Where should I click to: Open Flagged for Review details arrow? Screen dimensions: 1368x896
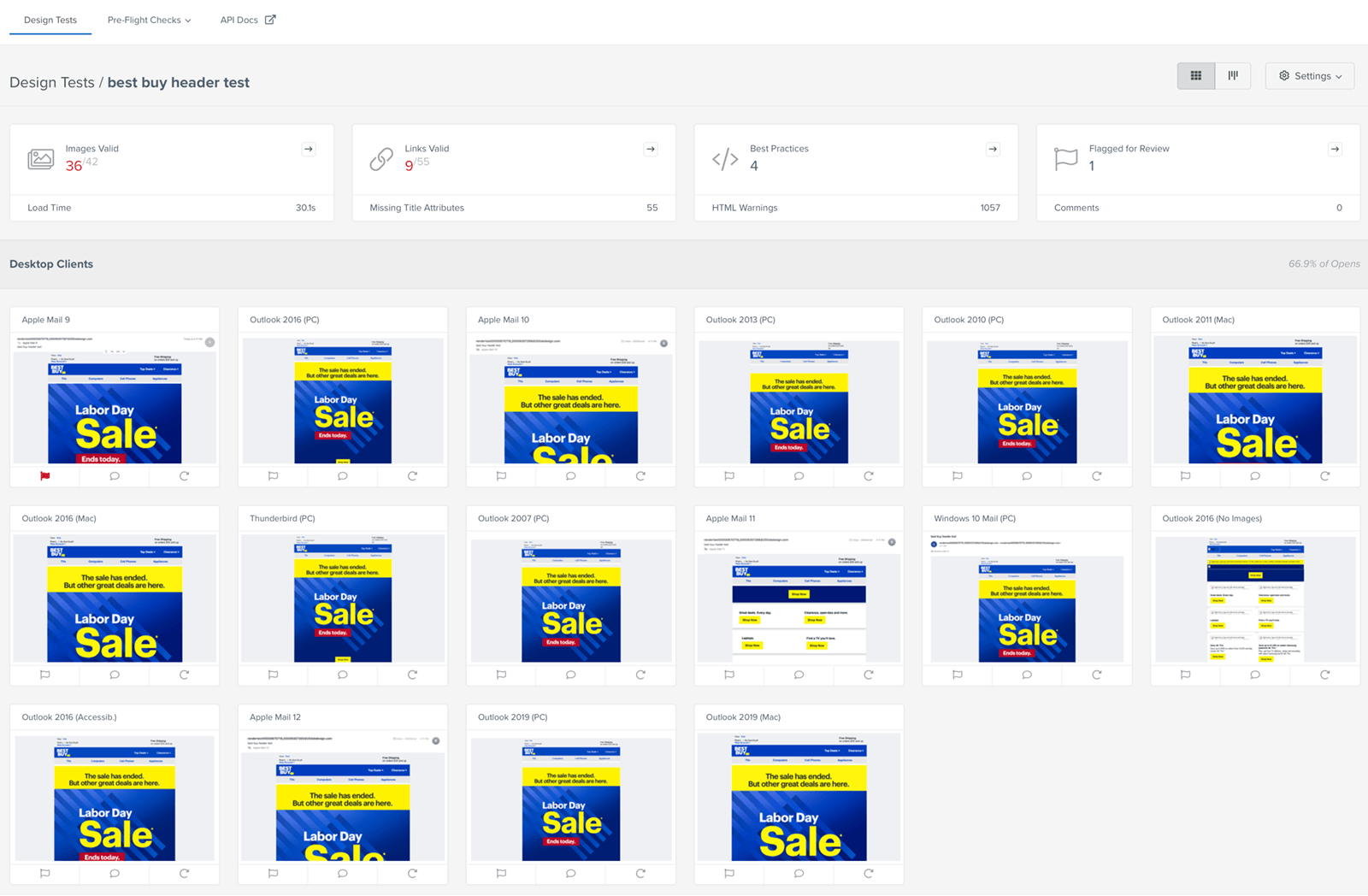tap(1335, 150)
